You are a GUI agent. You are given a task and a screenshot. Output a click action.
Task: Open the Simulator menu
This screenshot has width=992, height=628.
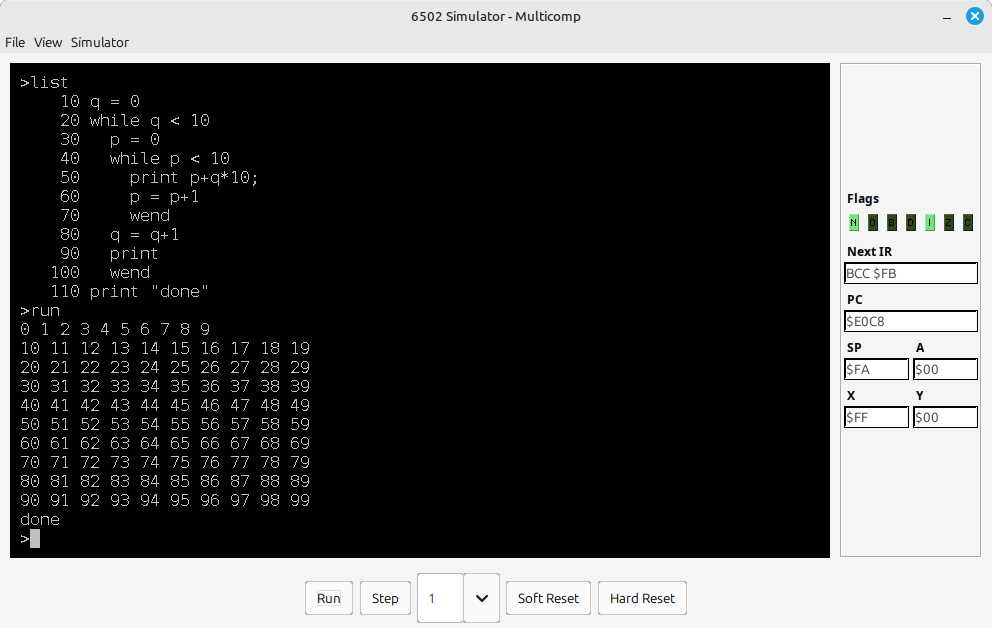point(99,42)
